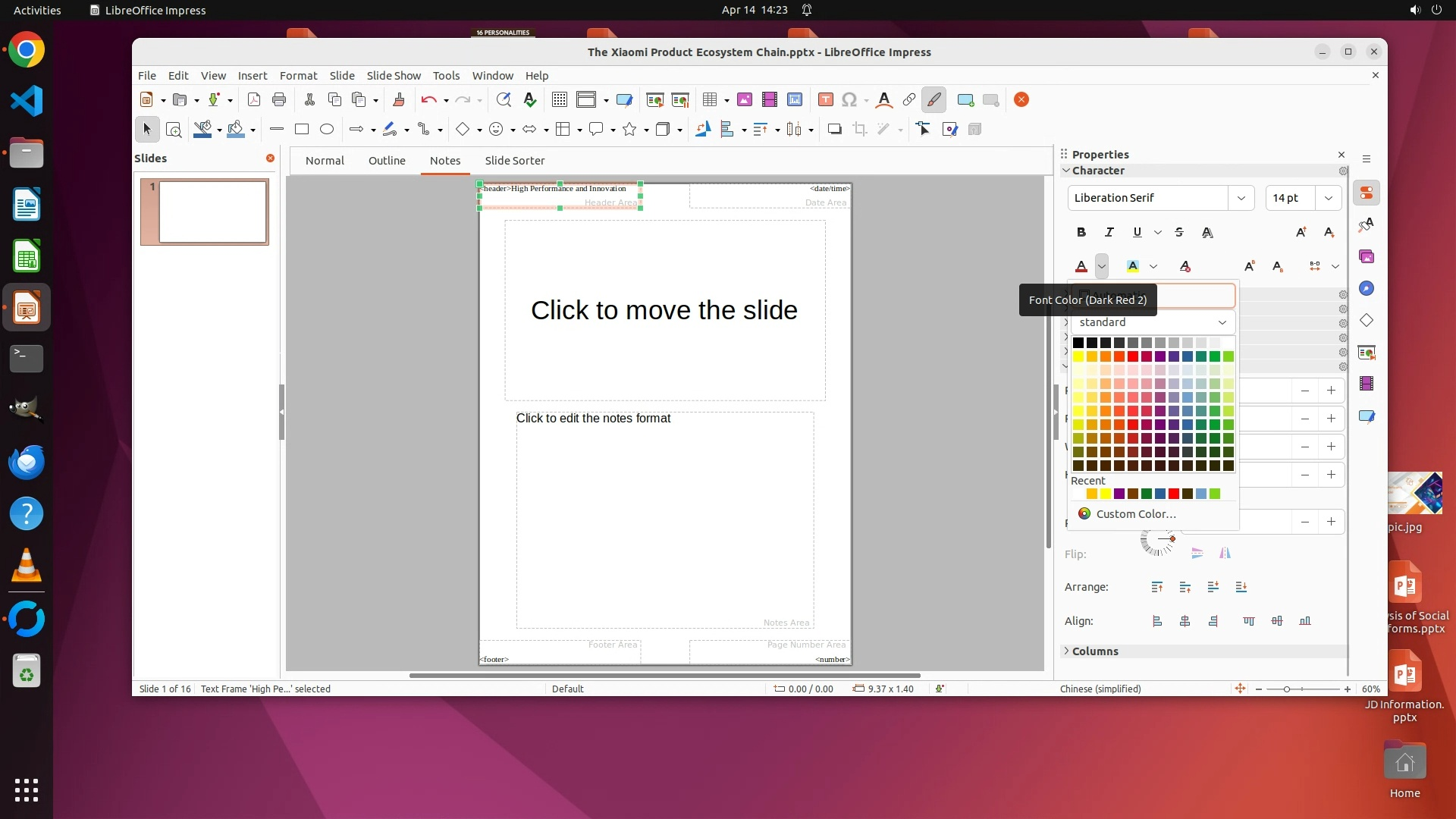Select the Ellipse drawing tool
Screen dimensions: 1456x819
coord(327,129)
